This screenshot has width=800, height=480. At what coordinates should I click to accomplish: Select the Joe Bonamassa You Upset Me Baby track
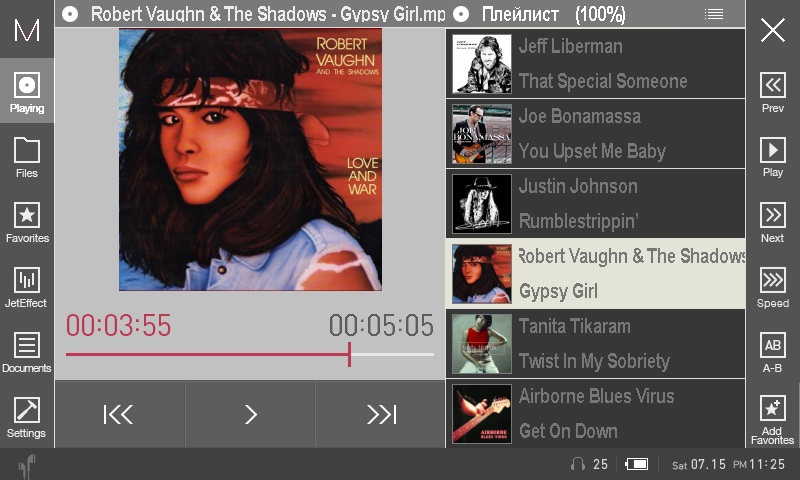point(595,134)
